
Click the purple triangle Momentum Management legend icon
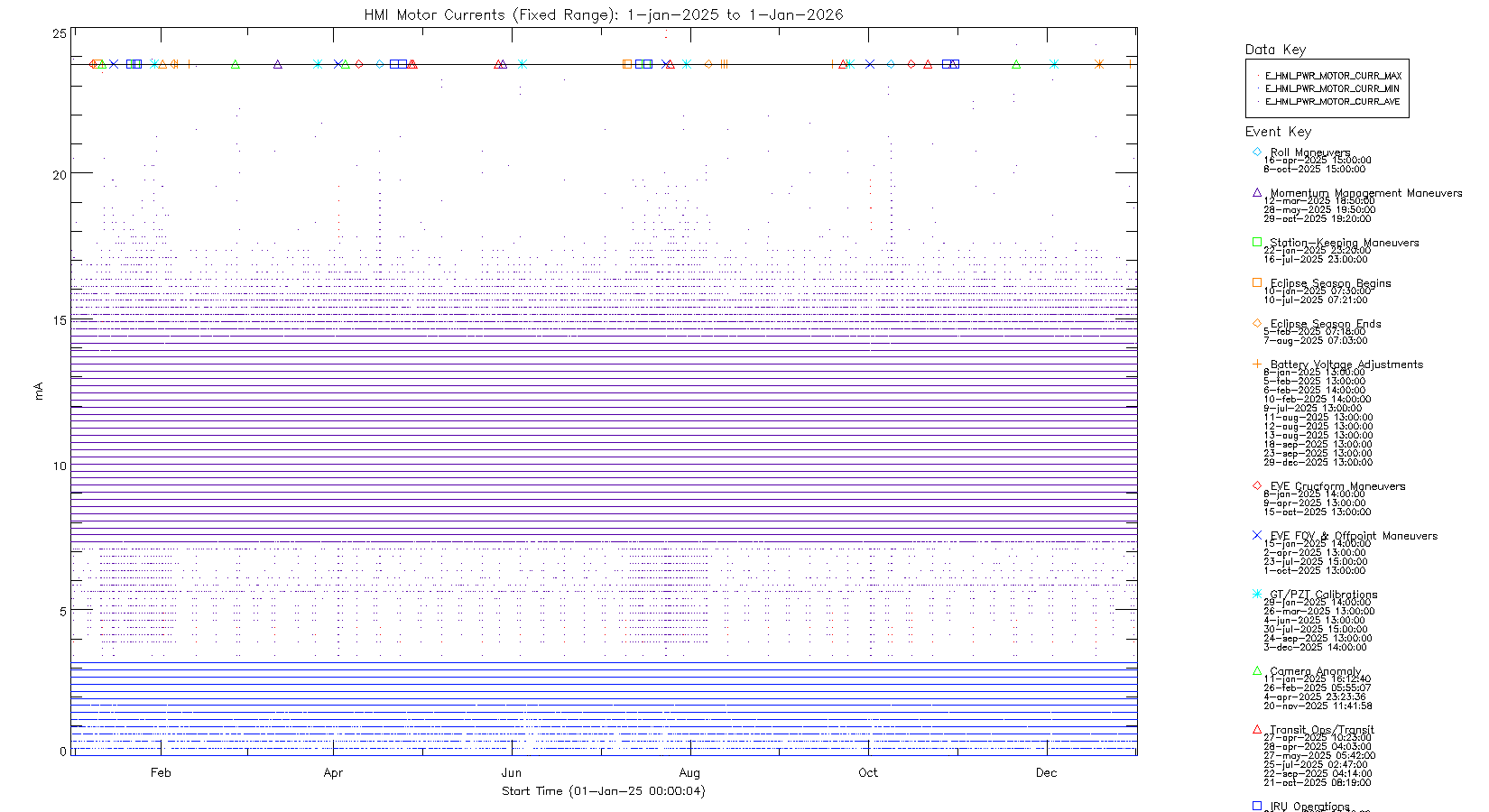[1256, 192]
